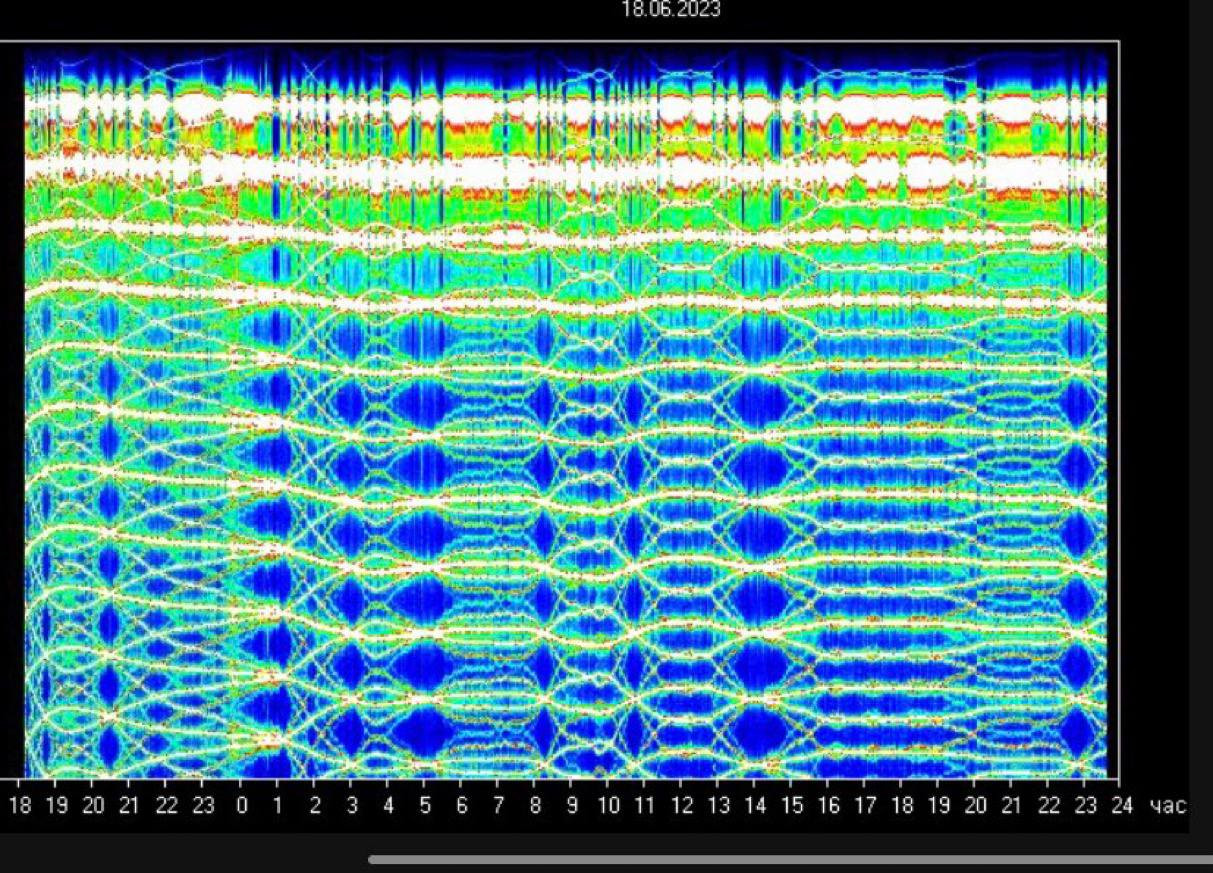Choose the hour 5 axis marker
1213x873 pixels.
pyautogui.click(x=425, y=806)
